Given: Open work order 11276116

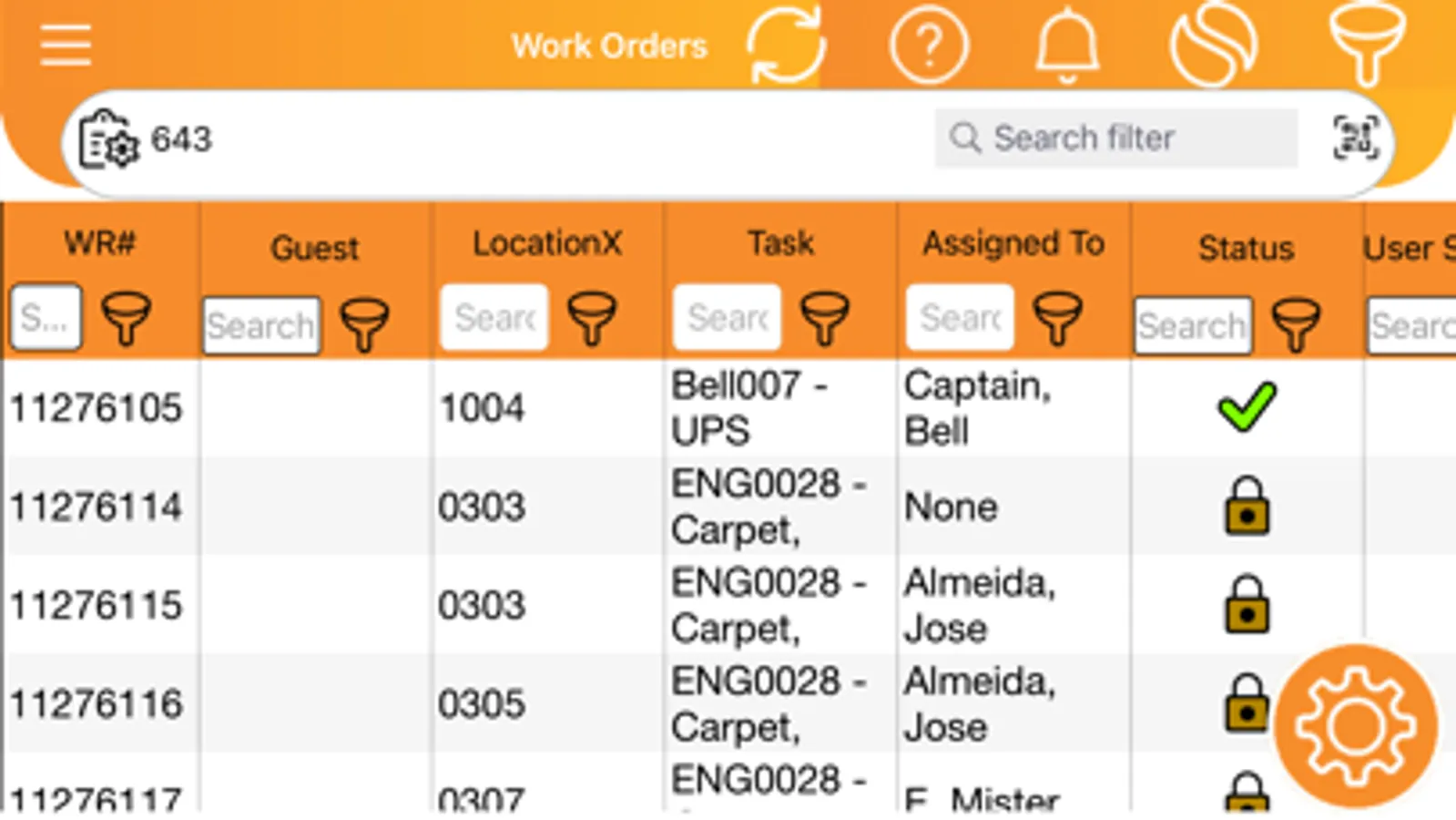Looking at the screenshot, I should pos(97,703).
